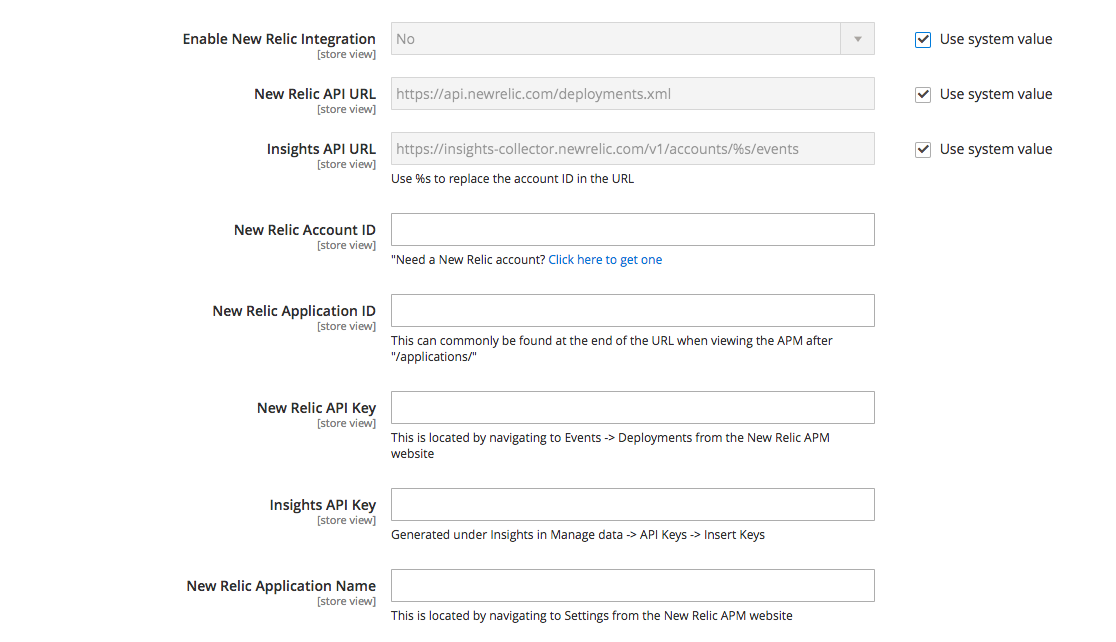
Task: Click the hint 'Generated under Insights in Manage data'
Action: (x=578, y=535)
